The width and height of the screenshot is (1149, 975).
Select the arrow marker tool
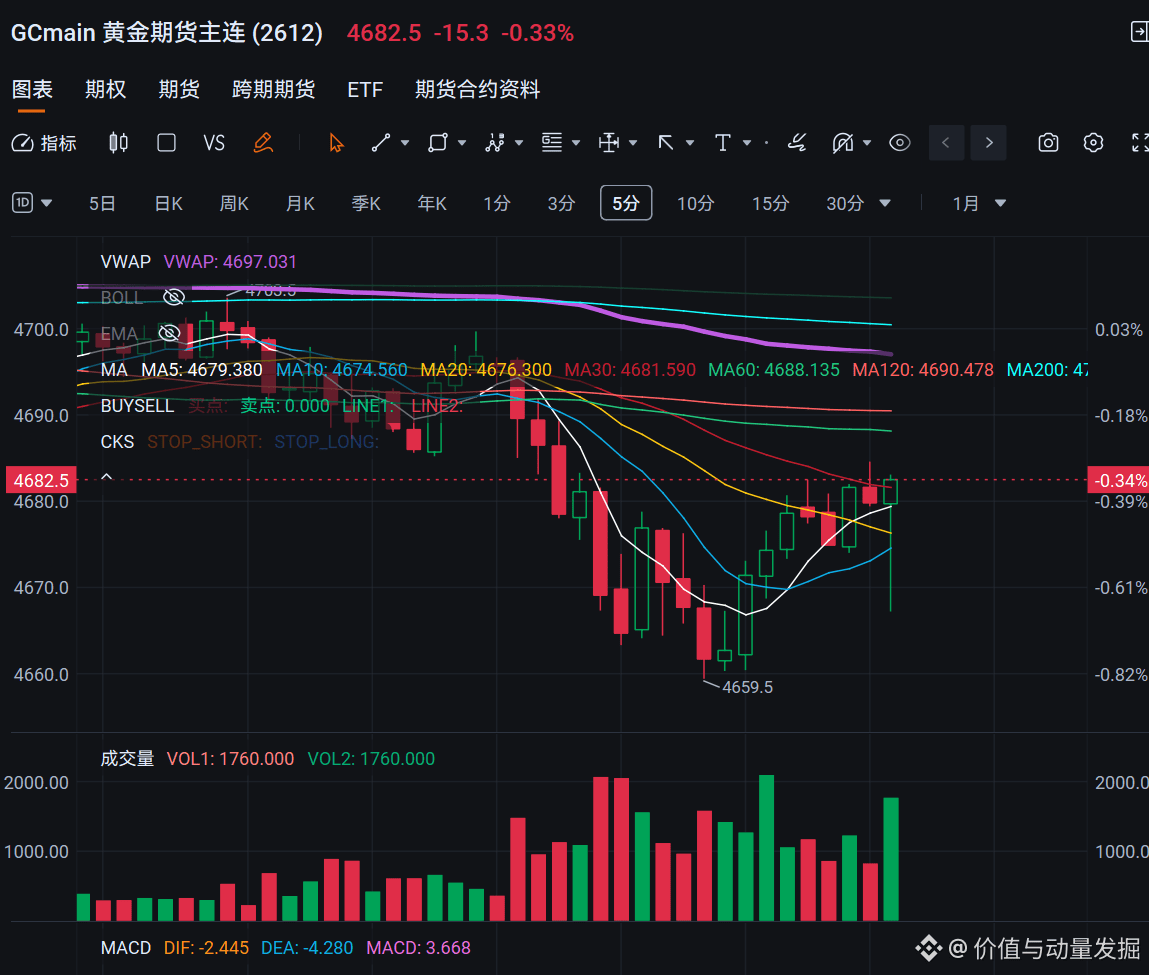click(666, 143)
